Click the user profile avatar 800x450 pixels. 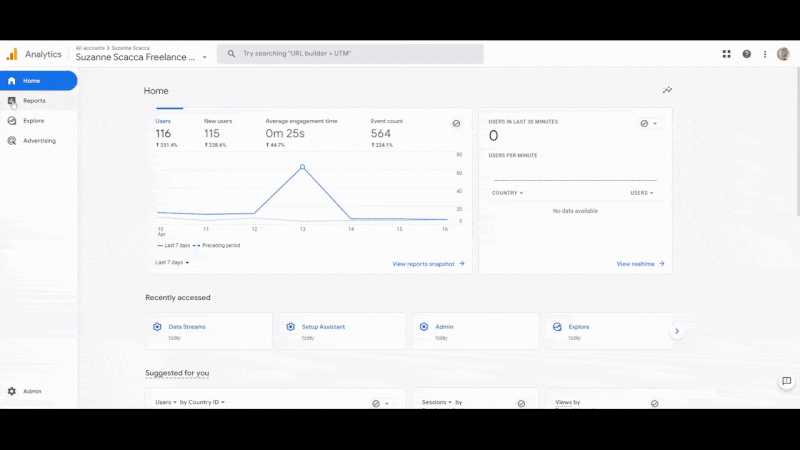click(x=783, y=54)
